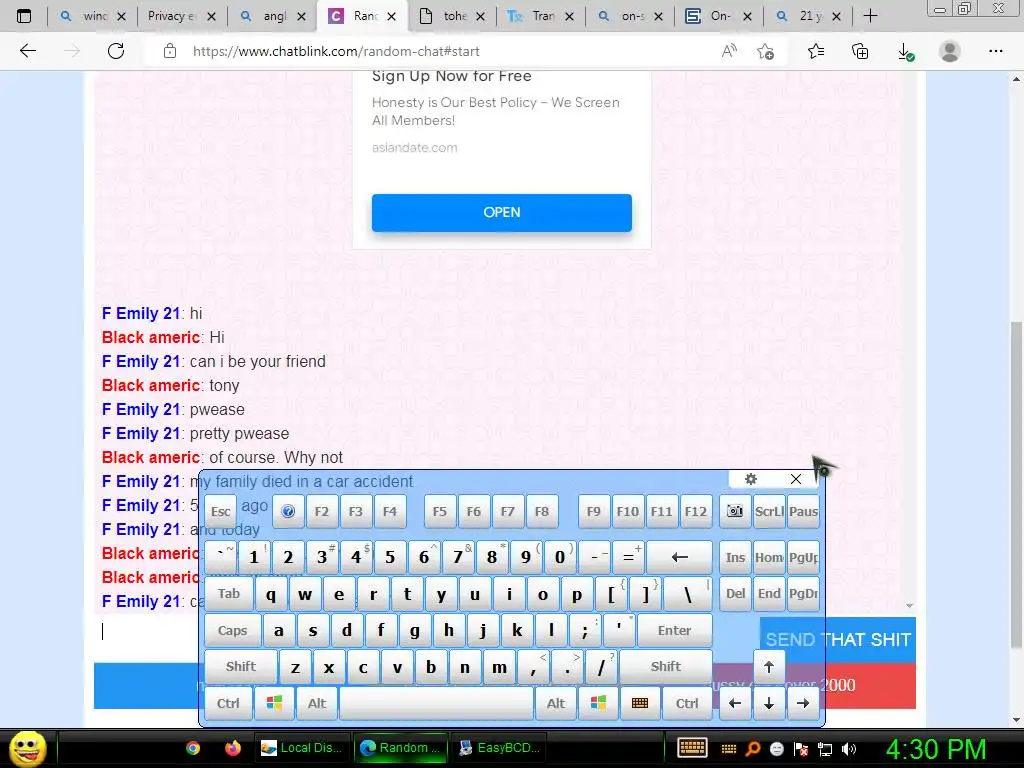This screenshot has height=768, width=1024.
Task: Click the keyboard layout icon key
Action: tap(640, 703)
